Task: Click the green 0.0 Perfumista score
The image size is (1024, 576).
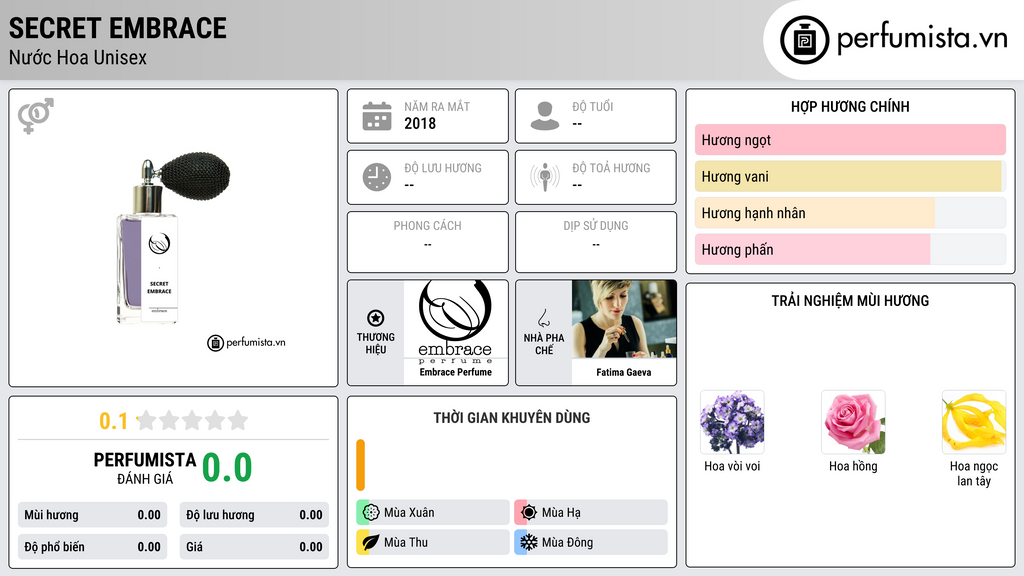Action: [227, 467]
